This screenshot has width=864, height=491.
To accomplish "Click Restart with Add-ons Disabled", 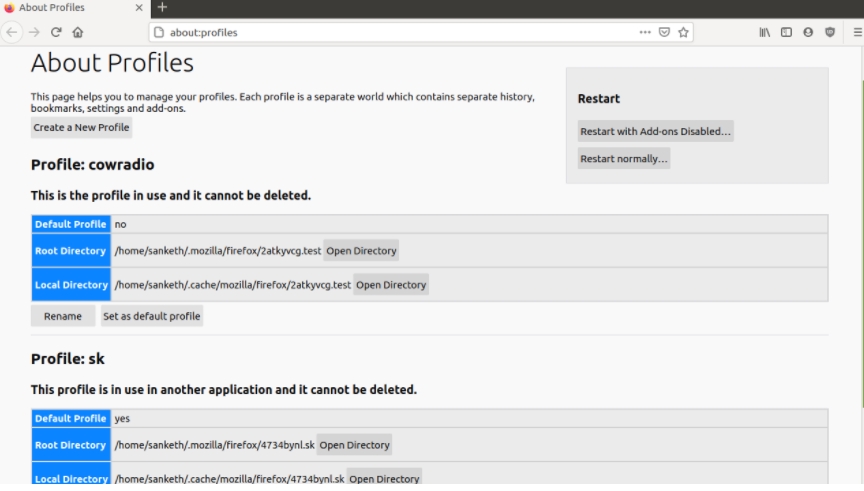I will (656, 131).
